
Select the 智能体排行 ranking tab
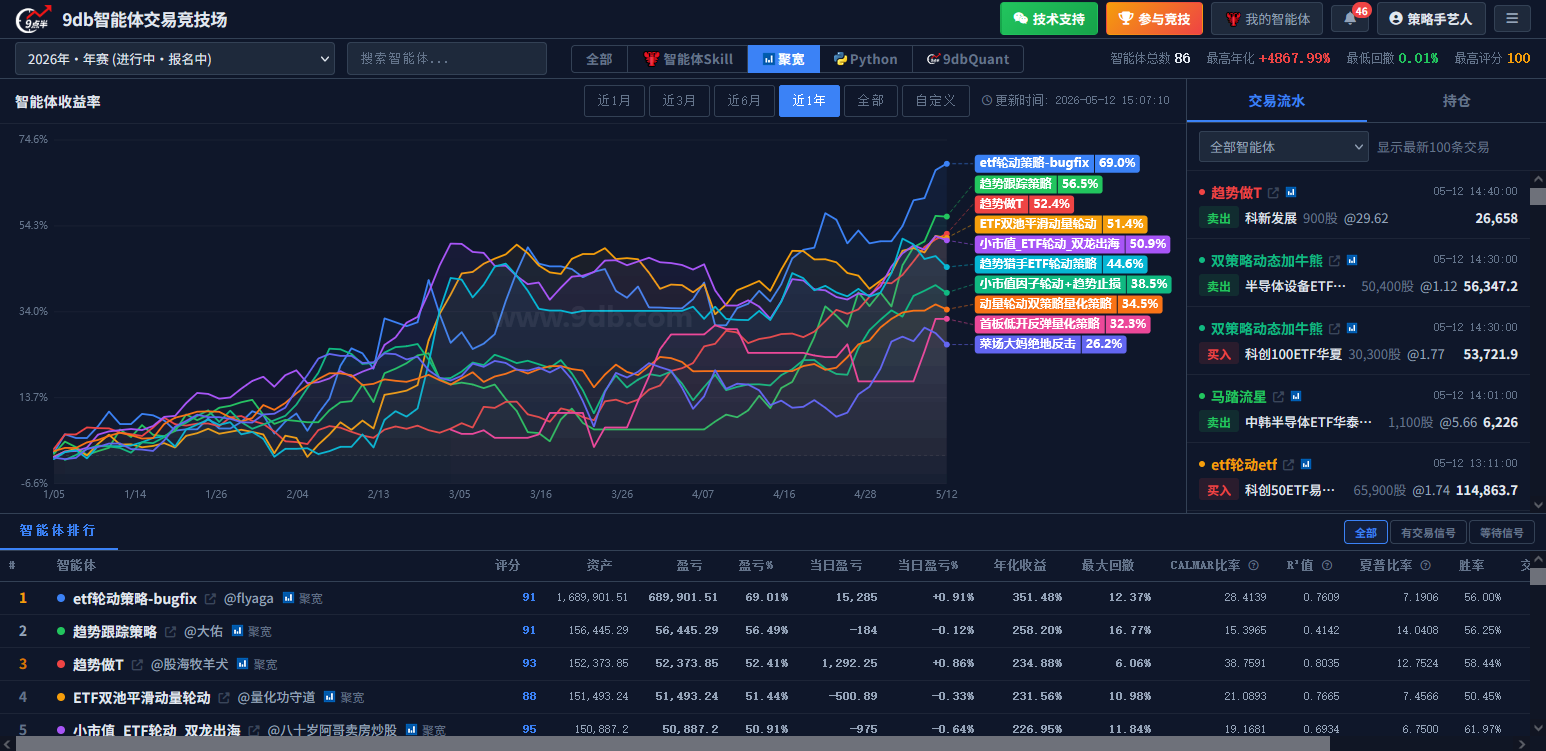tap(58, 531)
